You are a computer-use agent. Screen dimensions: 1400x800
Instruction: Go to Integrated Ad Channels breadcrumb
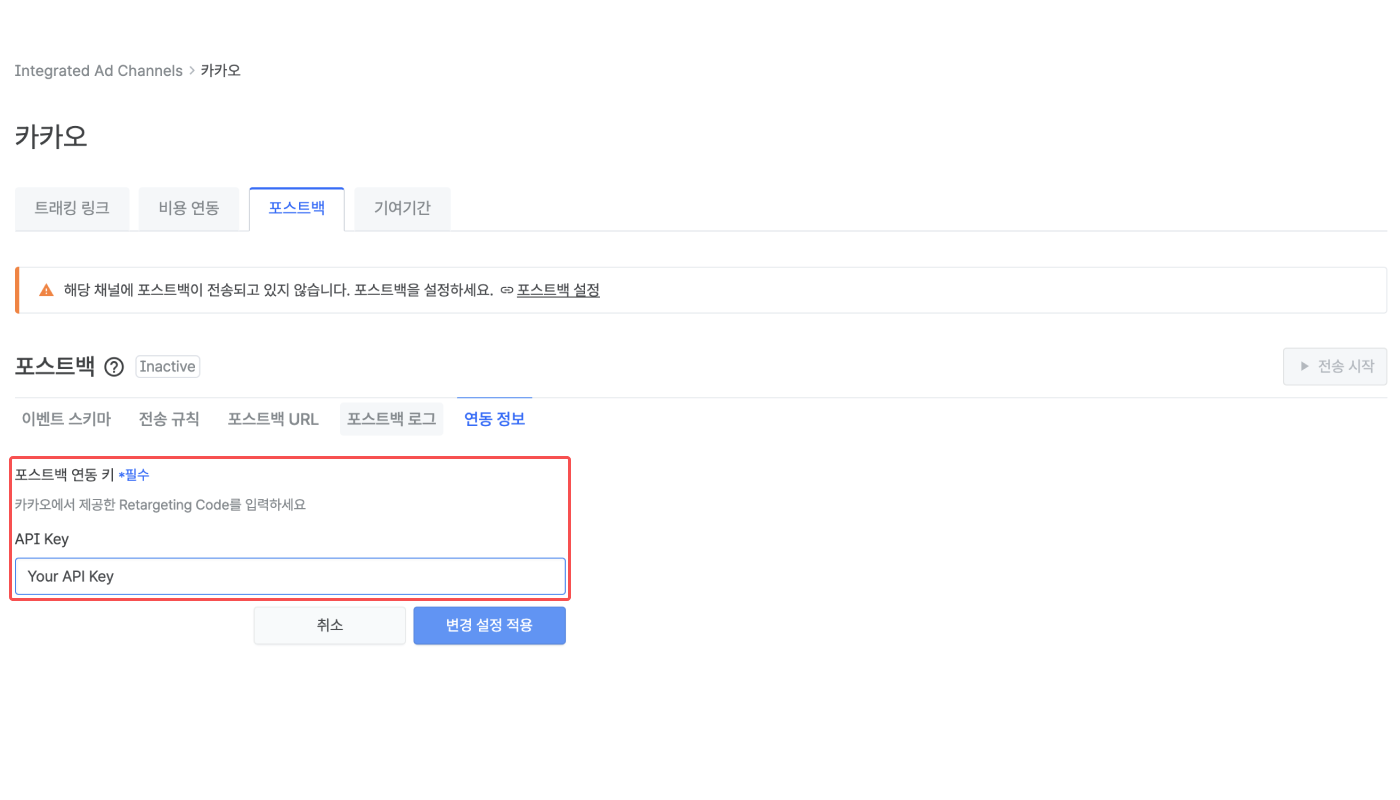click(98, 71)
